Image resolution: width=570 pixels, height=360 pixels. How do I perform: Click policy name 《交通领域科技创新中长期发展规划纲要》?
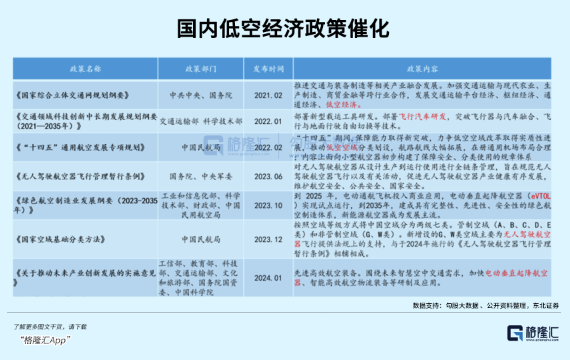[86, 121]
